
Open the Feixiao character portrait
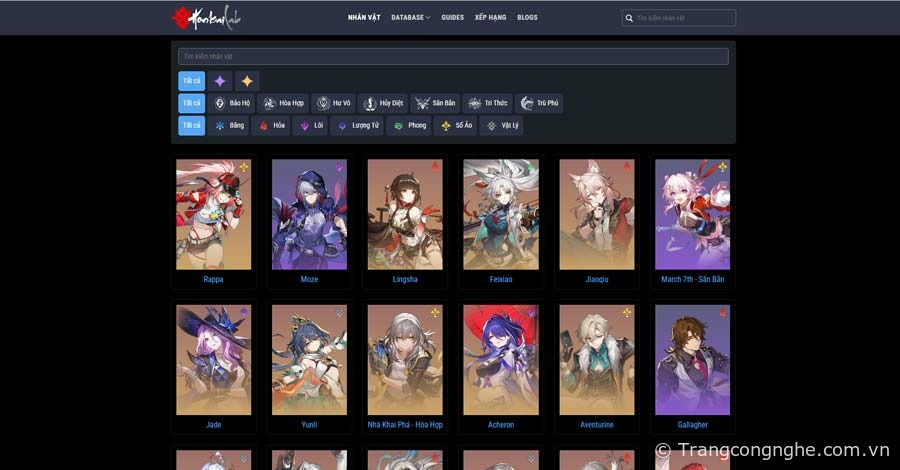501,214
